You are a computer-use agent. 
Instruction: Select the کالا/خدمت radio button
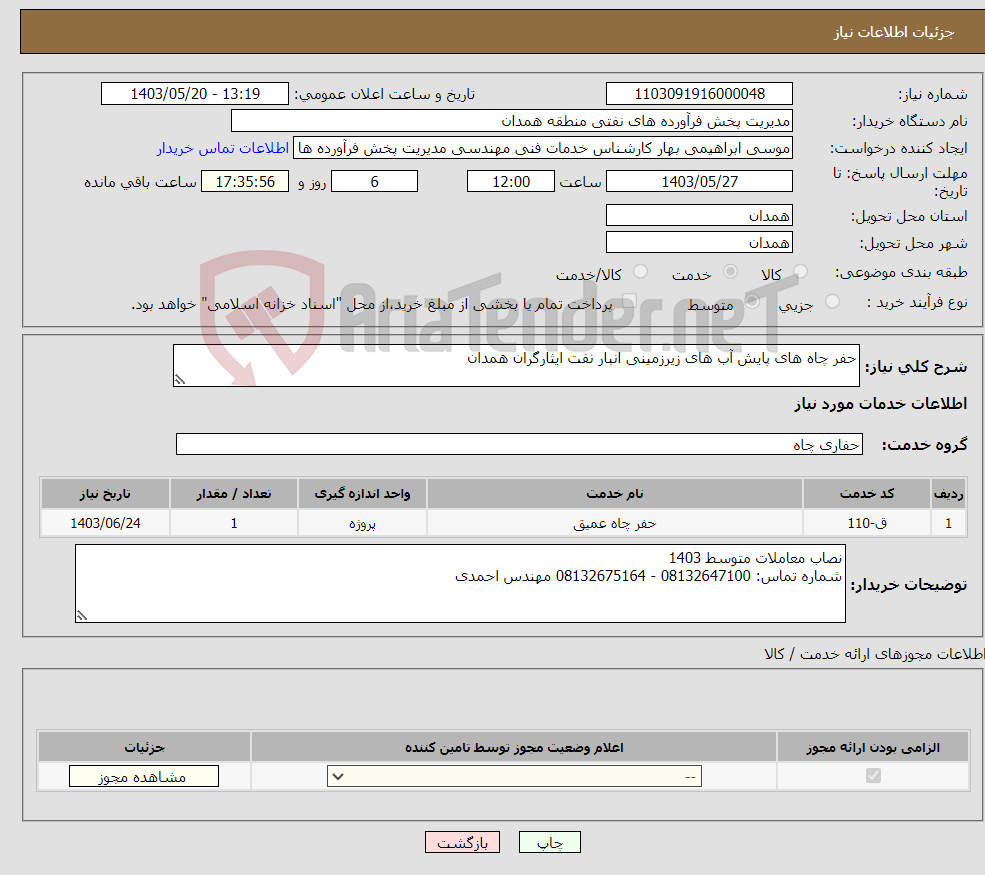pos(640,272)
